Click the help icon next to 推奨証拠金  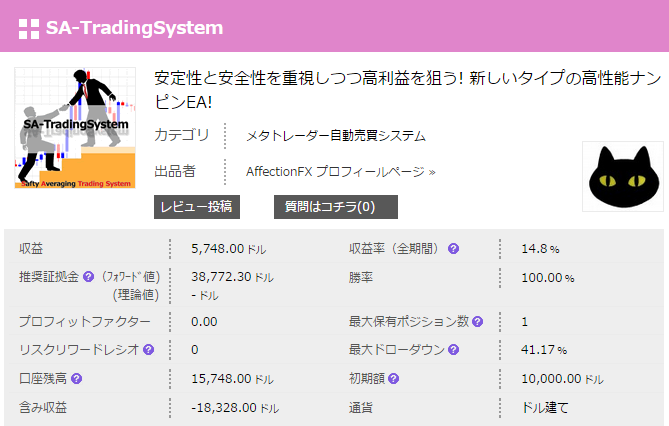tap(88, 277)
